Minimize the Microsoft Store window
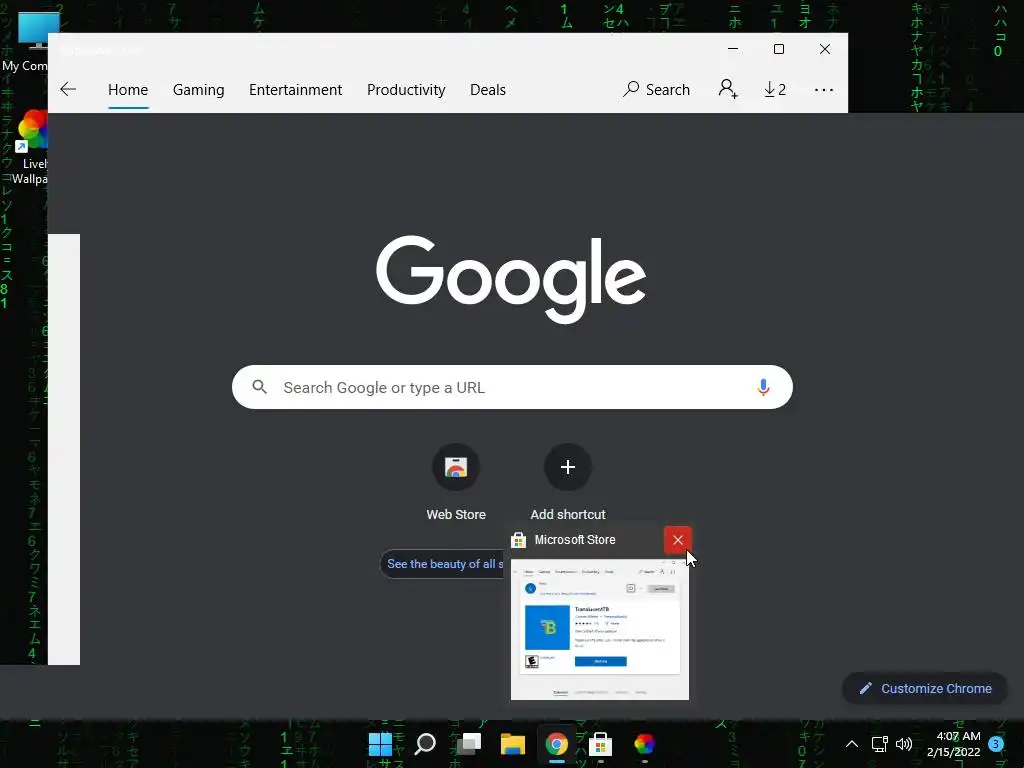The width and height of the screenshot is (1024, 768). pos(733,49)
